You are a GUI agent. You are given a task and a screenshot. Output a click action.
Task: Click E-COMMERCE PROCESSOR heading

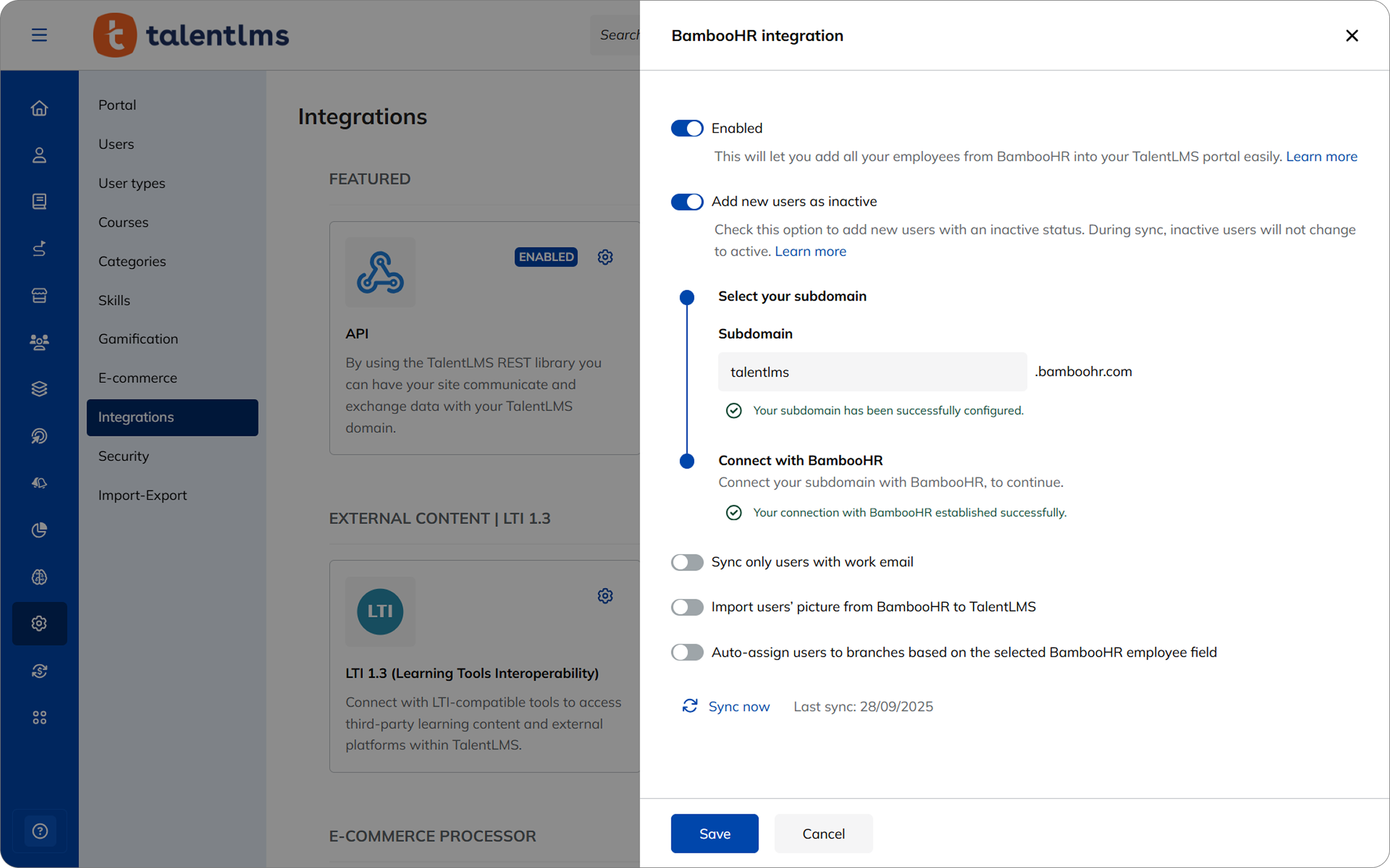point(432,836)
